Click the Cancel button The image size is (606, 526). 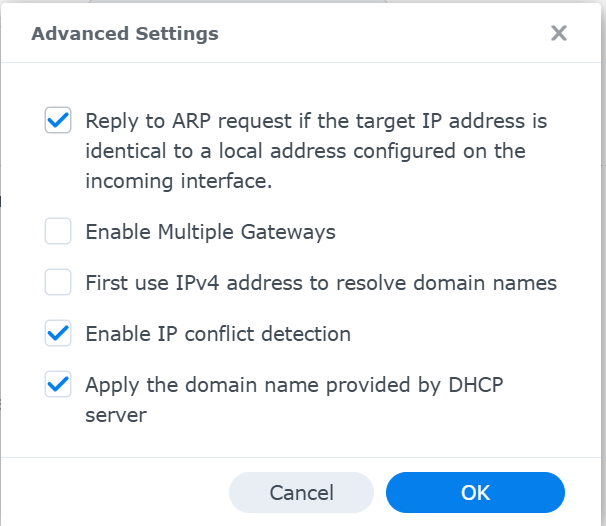coord(301,493)
